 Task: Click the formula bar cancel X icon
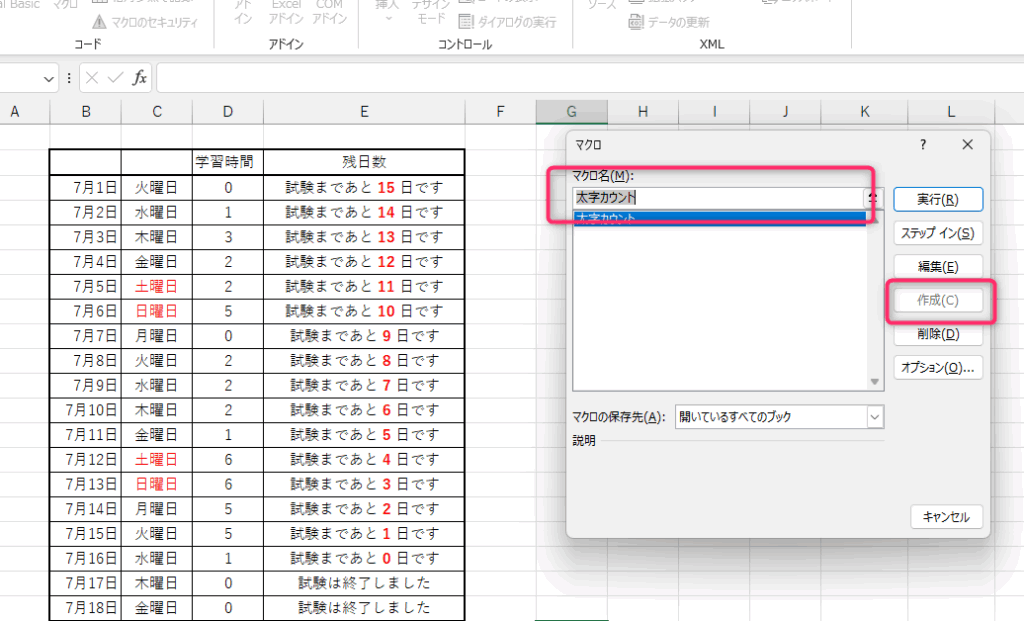[x=92, y=78]
